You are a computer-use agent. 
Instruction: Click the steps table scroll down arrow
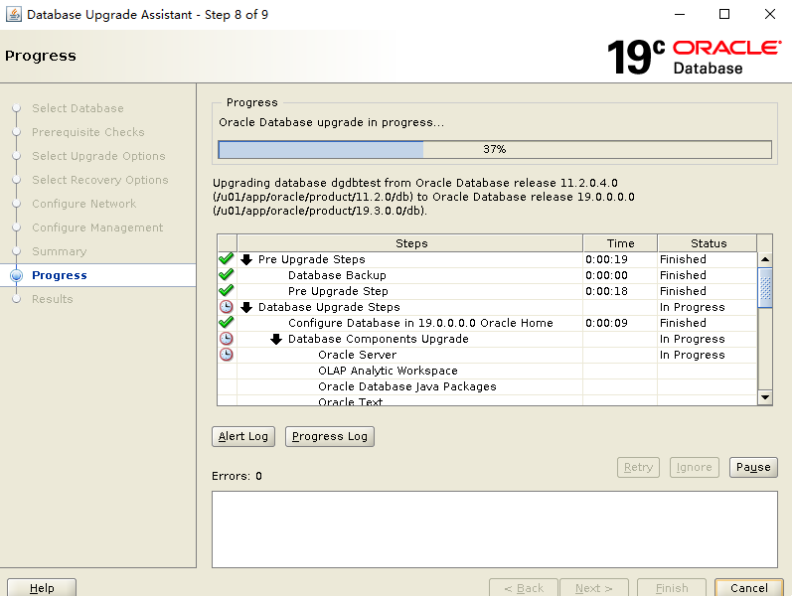(765, 398)
